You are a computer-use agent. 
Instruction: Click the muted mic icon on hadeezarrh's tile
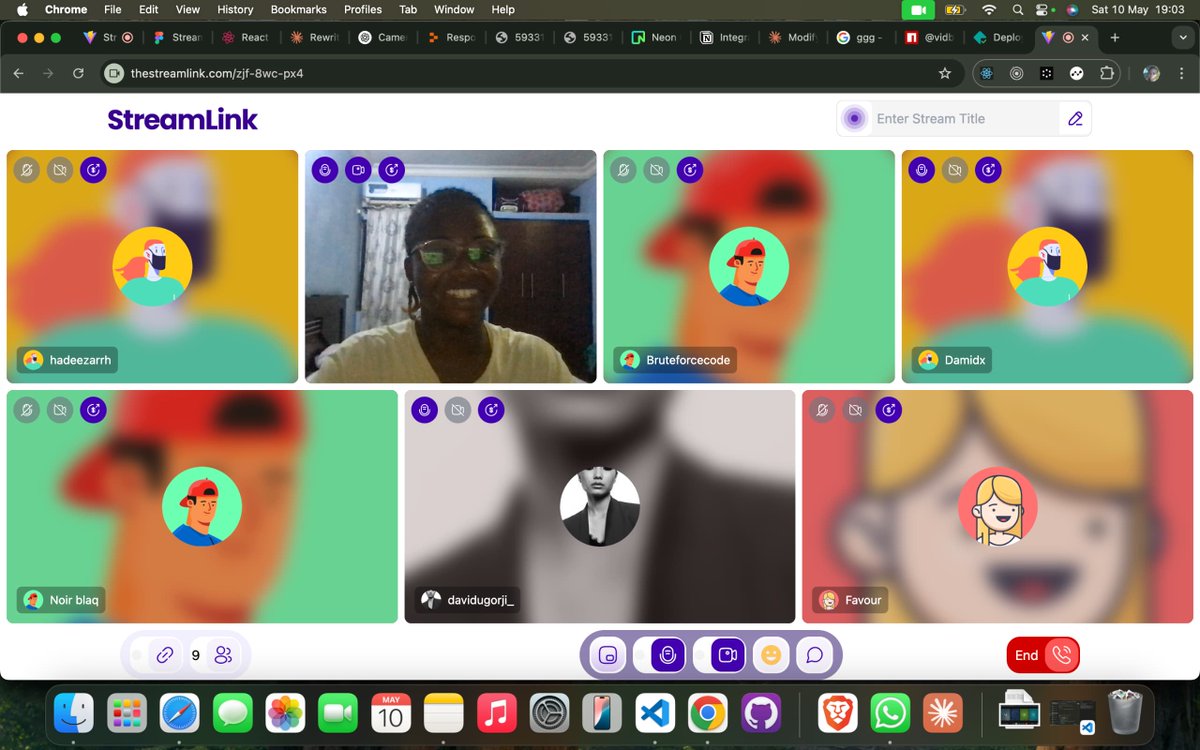click(x=27, y=170)
